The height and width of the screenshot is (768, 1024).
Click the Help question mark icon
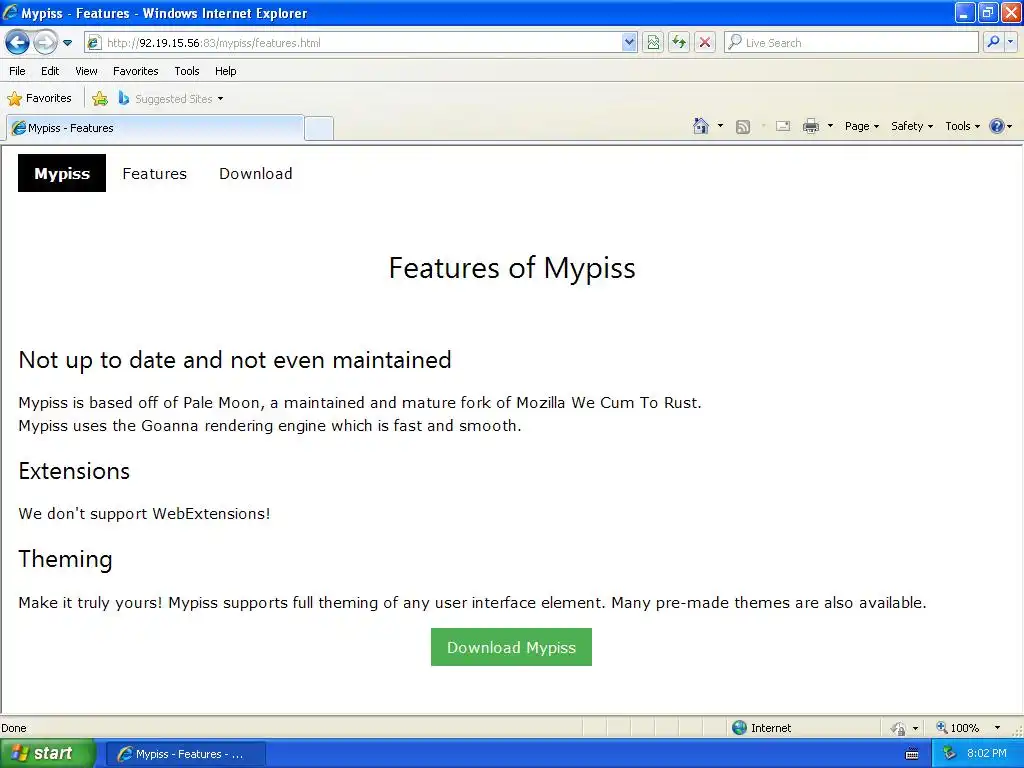click(997, 126)
